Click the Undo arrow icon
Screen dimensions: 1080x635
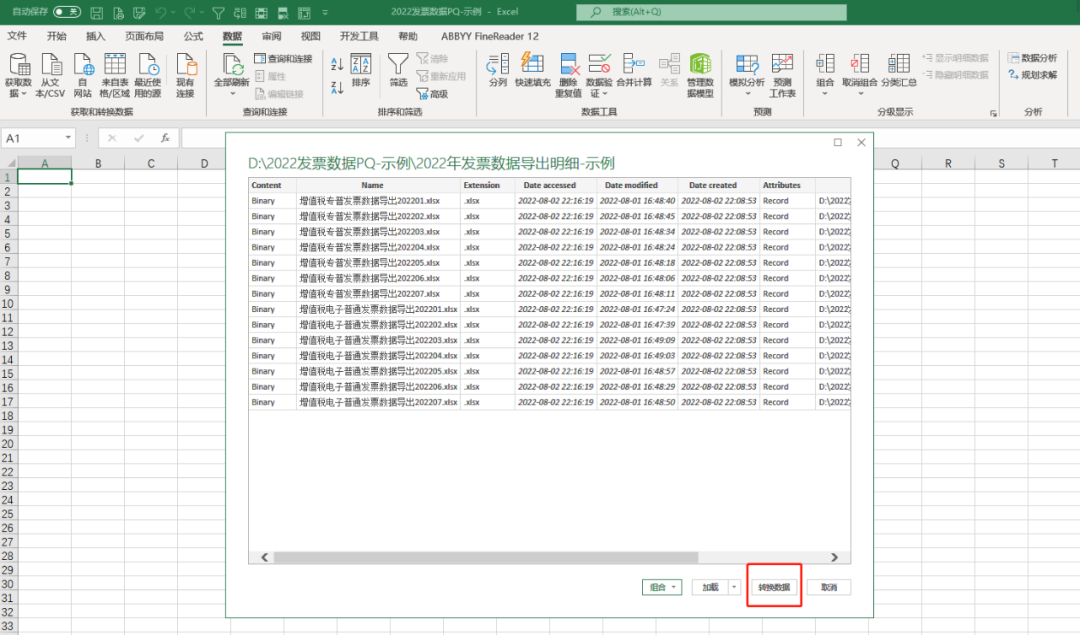[160, 12]
